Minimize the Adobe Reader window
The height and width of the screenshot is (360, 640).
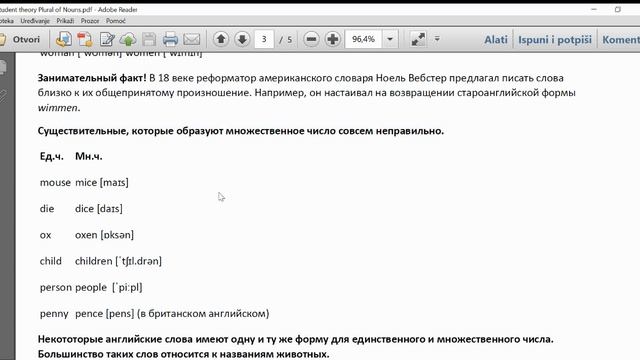point(594,9)
